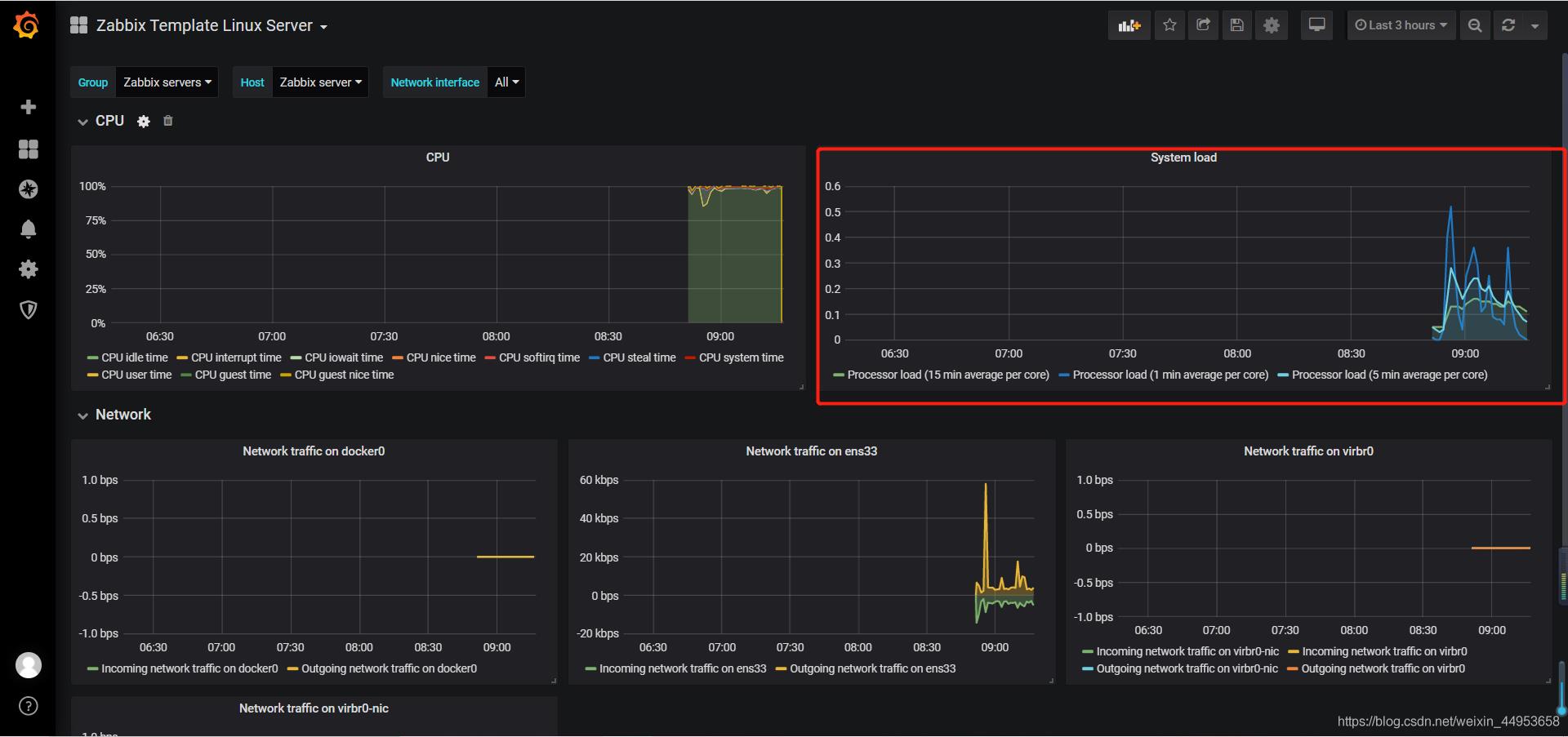Click CPU guest time color swatch
Image resolution: width=1568 pixels, height=737 pixels.
click(186, 375)
